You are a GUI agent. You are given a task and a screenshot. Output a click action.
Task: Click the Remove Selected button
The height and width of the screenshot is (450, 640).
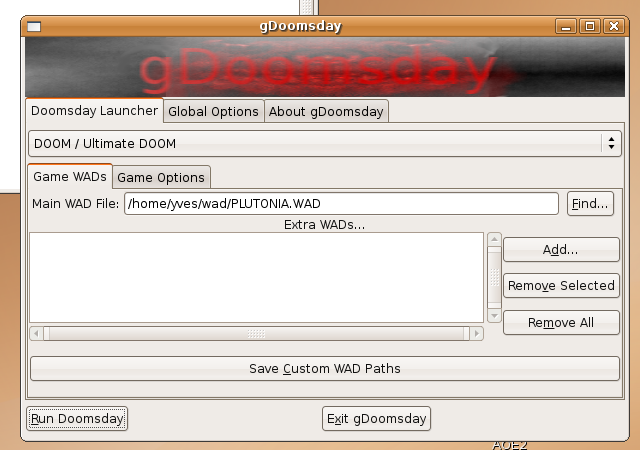coord(561,285)
